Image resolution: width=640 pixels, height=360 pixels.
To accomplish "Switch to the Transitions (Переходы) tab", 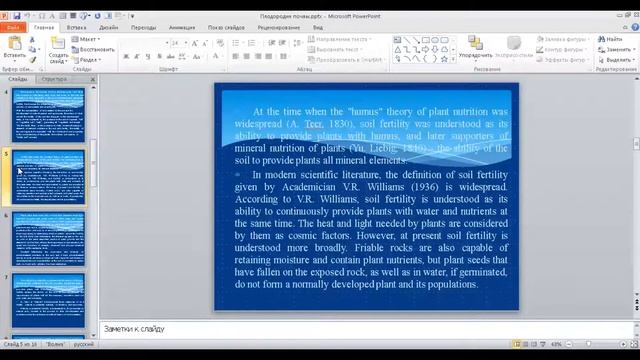I will coord(144,27).
